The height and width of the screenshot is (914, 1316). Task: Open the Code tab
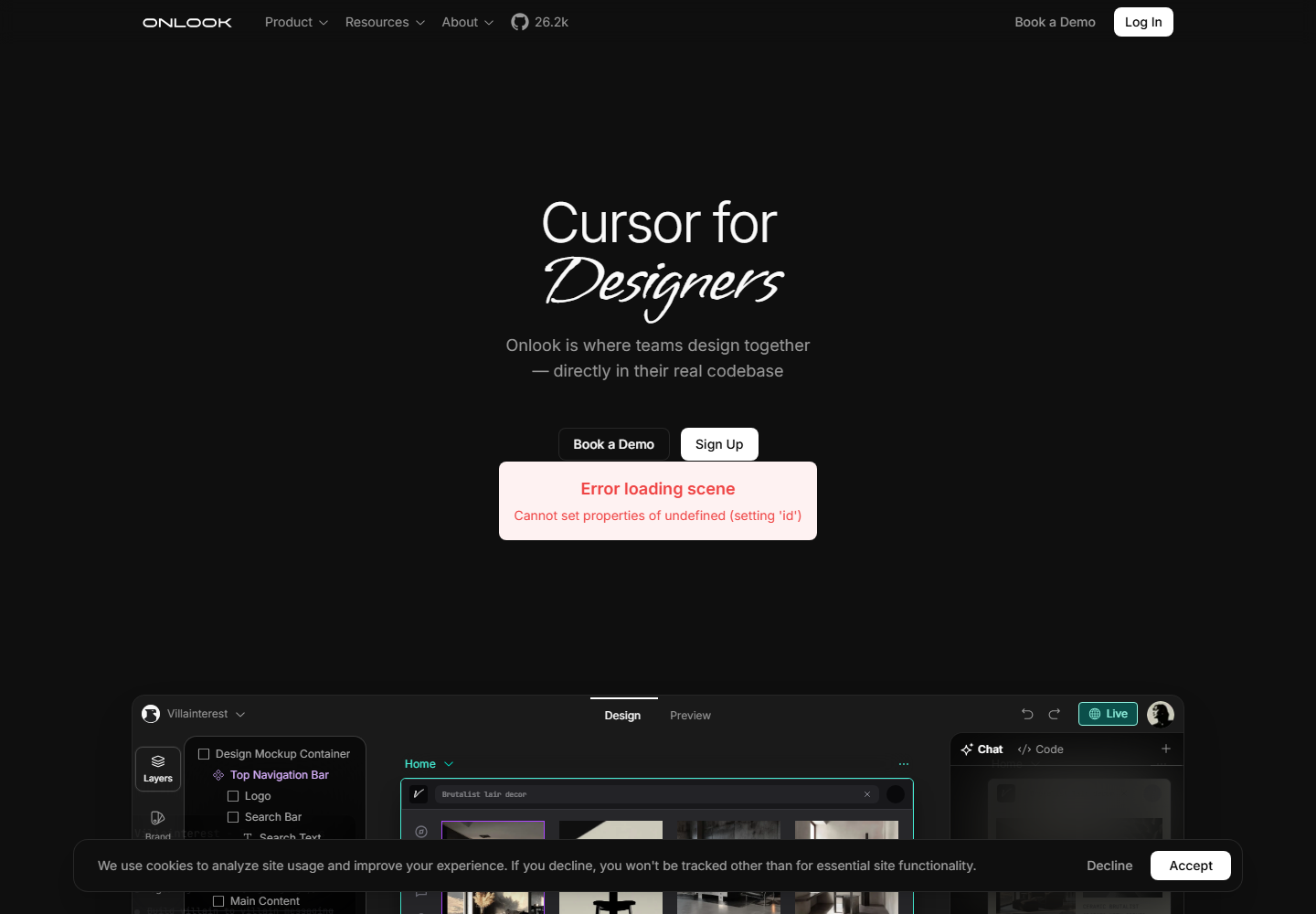1041,749
